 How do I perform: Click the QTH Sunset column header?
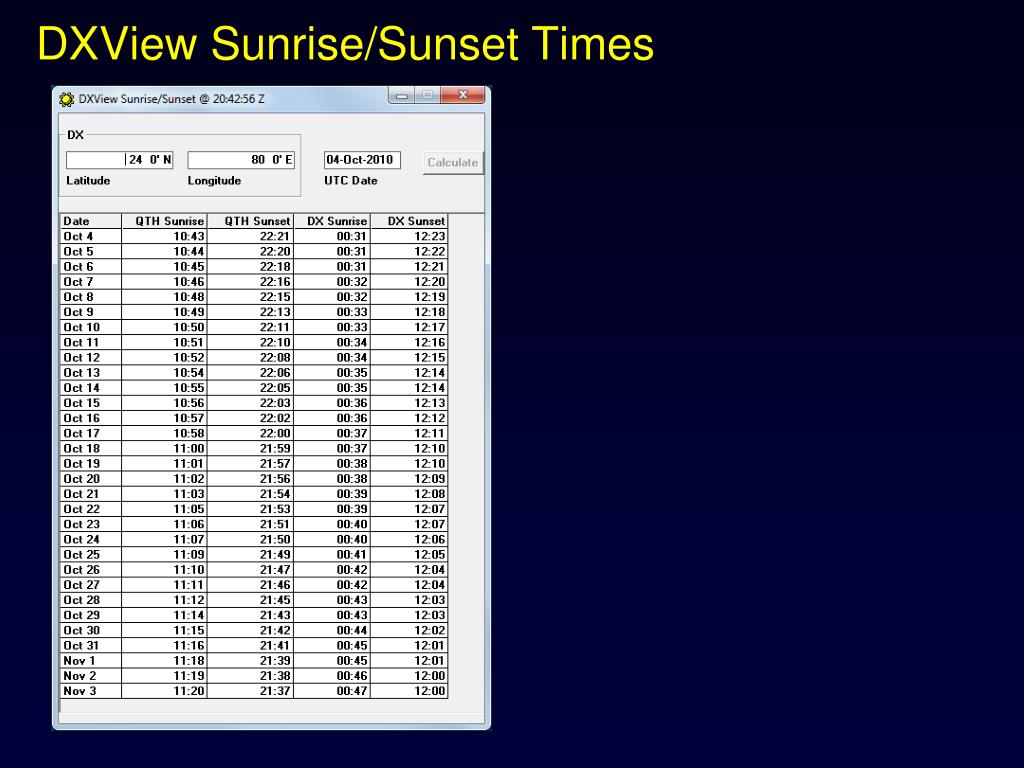tap(251, 221)
